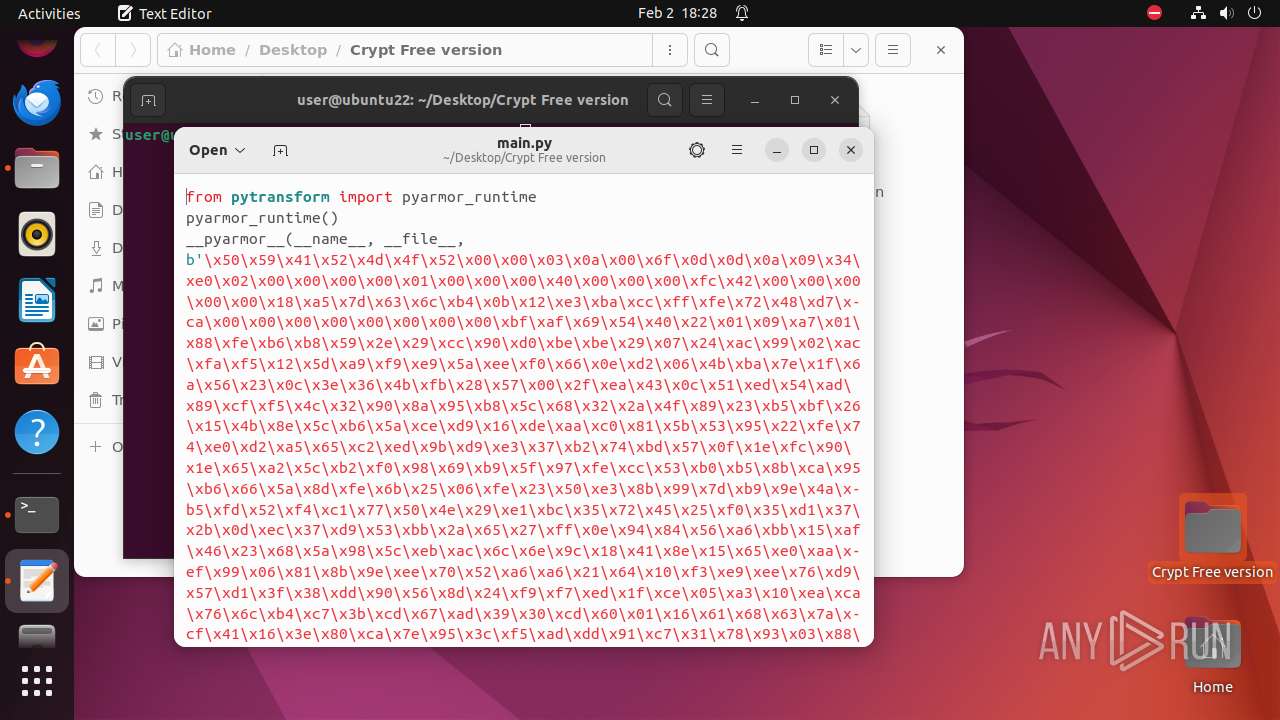The width and height of the screenshot is (1280, 720).
Task: Open search in the terminal window
Action: tap(665, 100)
